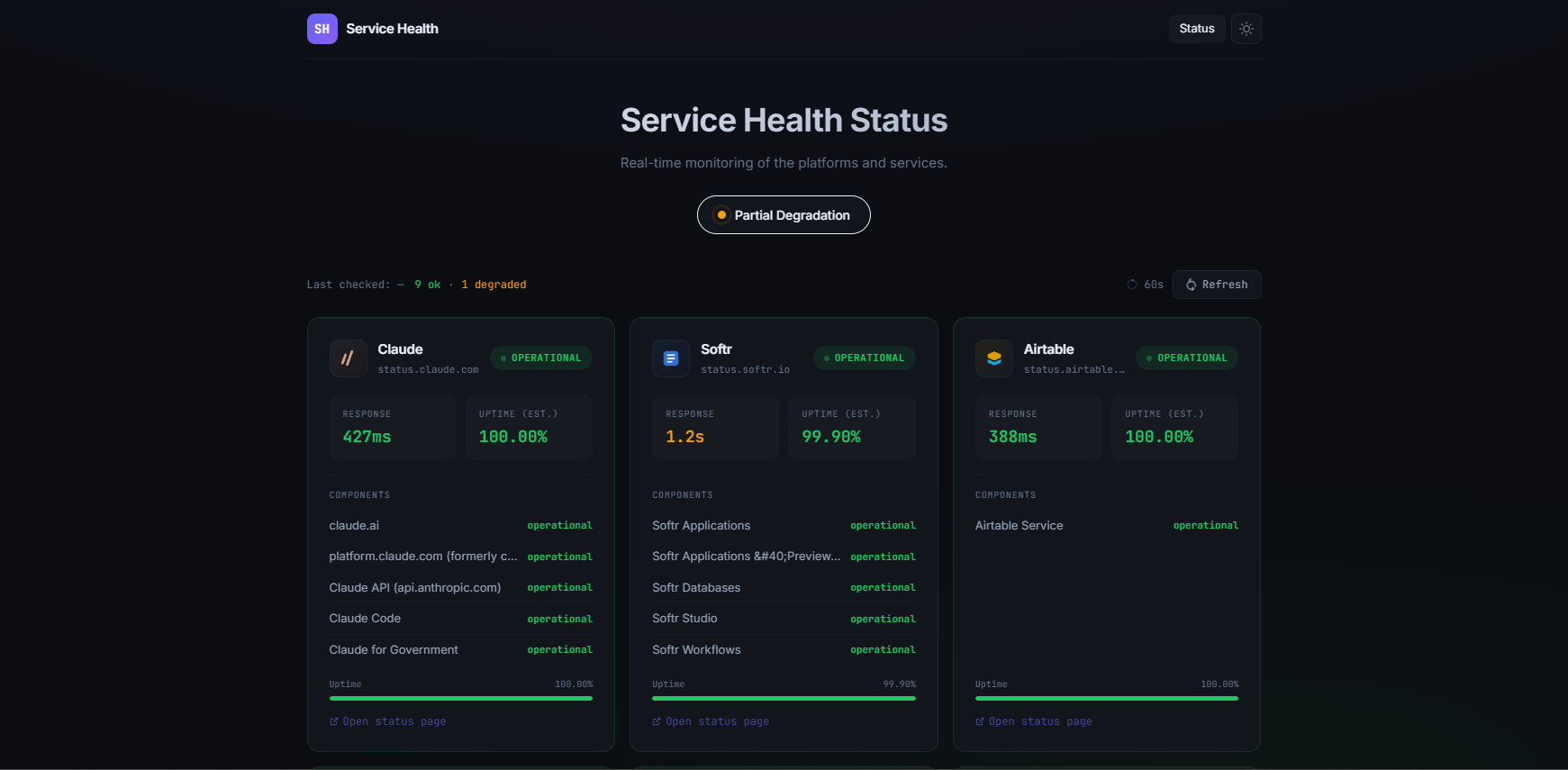Click the Claude card title

coord(401,349)
